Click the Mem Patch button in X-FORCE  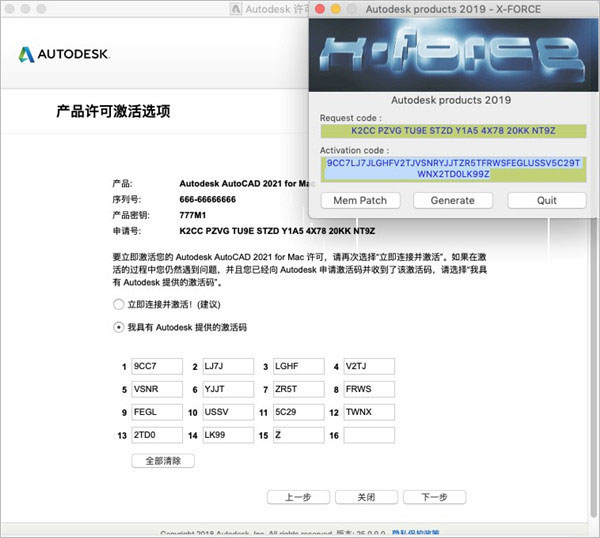click(x=360, y=201)
